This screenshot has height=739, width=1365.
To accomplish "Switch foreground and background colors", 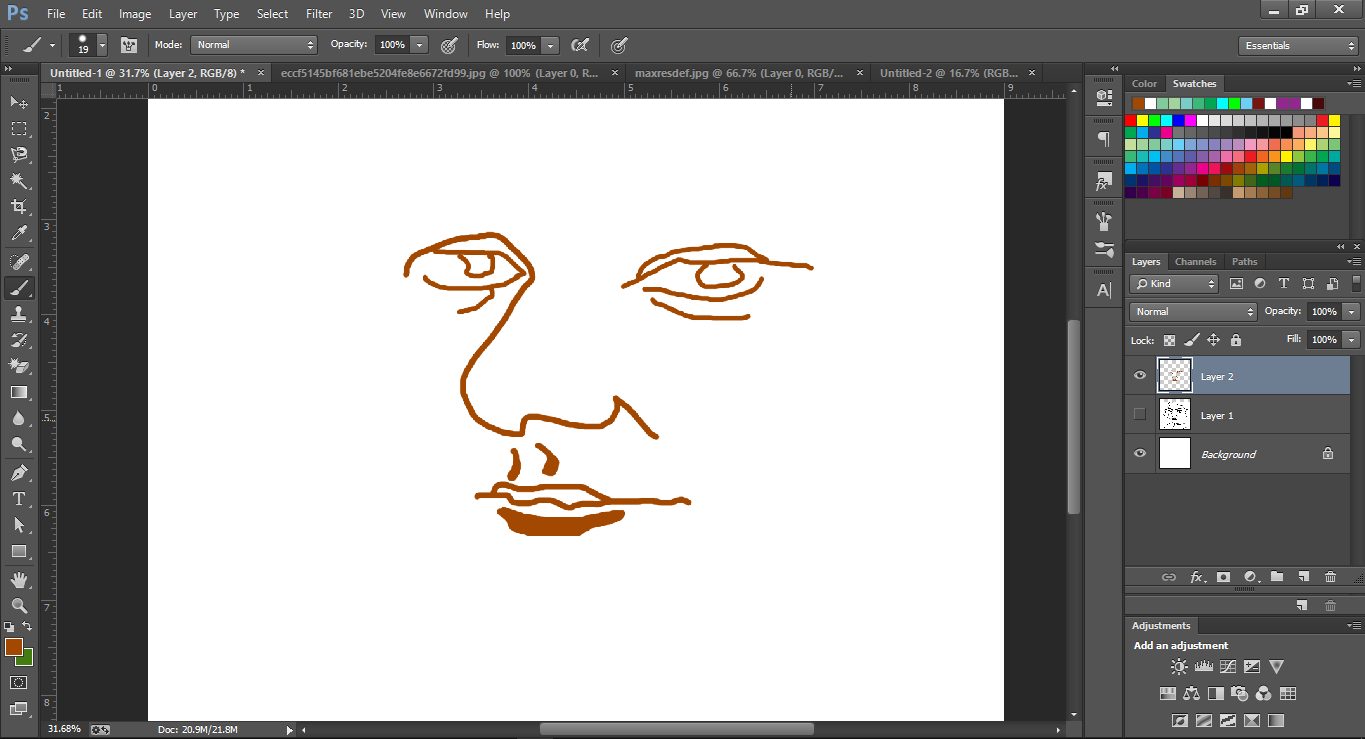I will click(x=28, y=627).
